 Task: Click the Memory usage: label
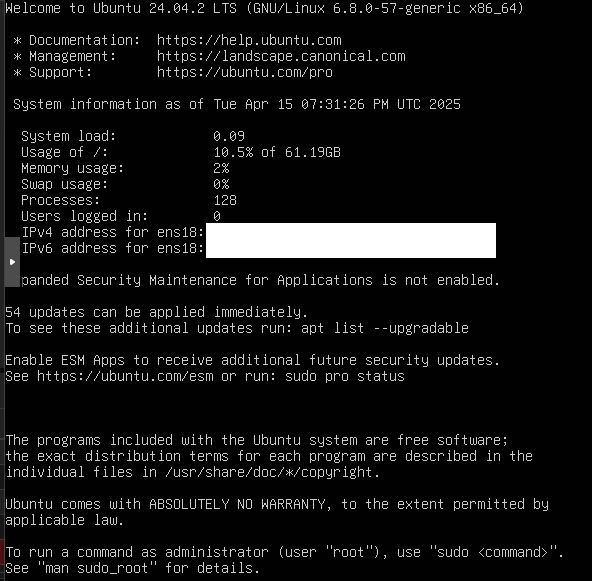[x=72, y=168]
